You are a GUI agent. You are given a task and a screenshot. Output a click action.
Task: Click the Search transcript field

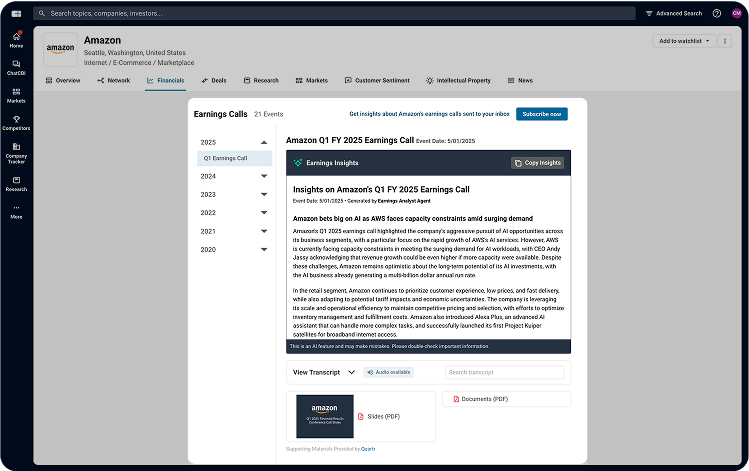[506, 372]
